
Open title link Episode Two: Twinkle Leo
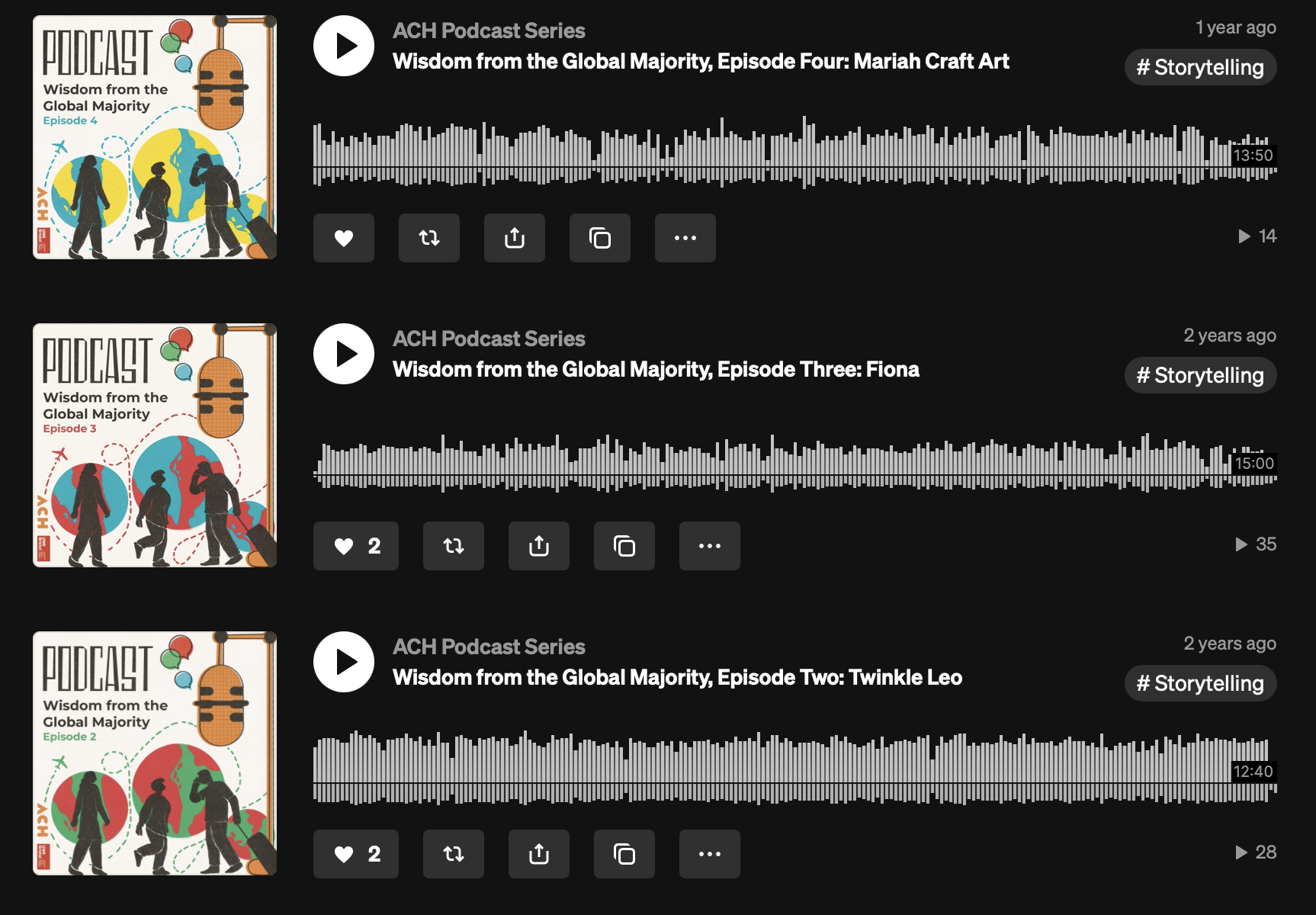[677, 677]
